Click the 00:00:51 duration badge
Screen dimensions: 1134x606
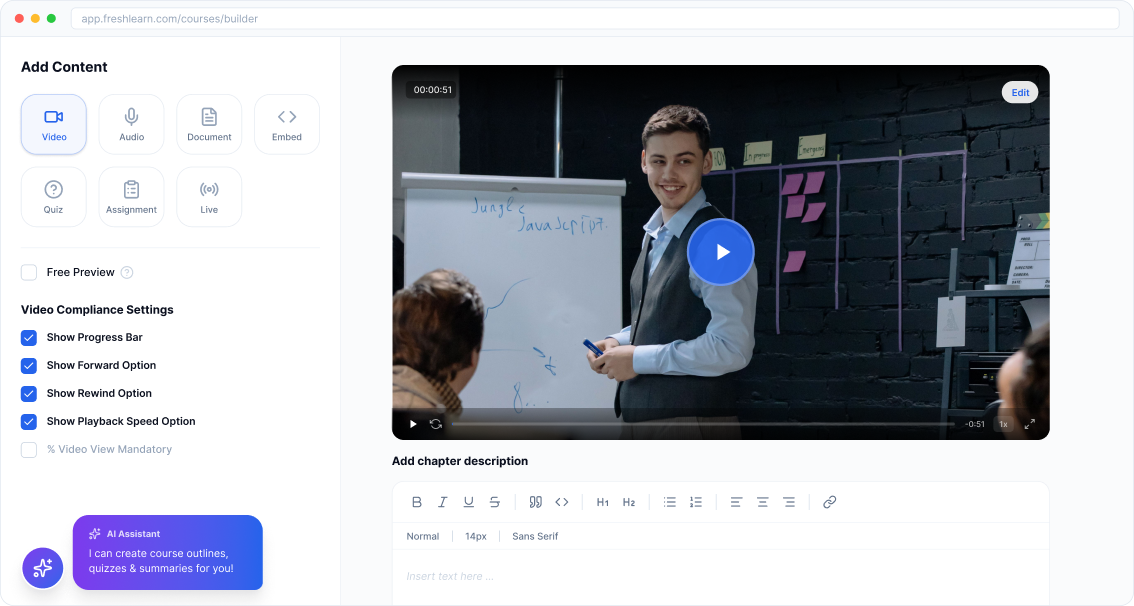pyautogui.click(x=432, y=90)
